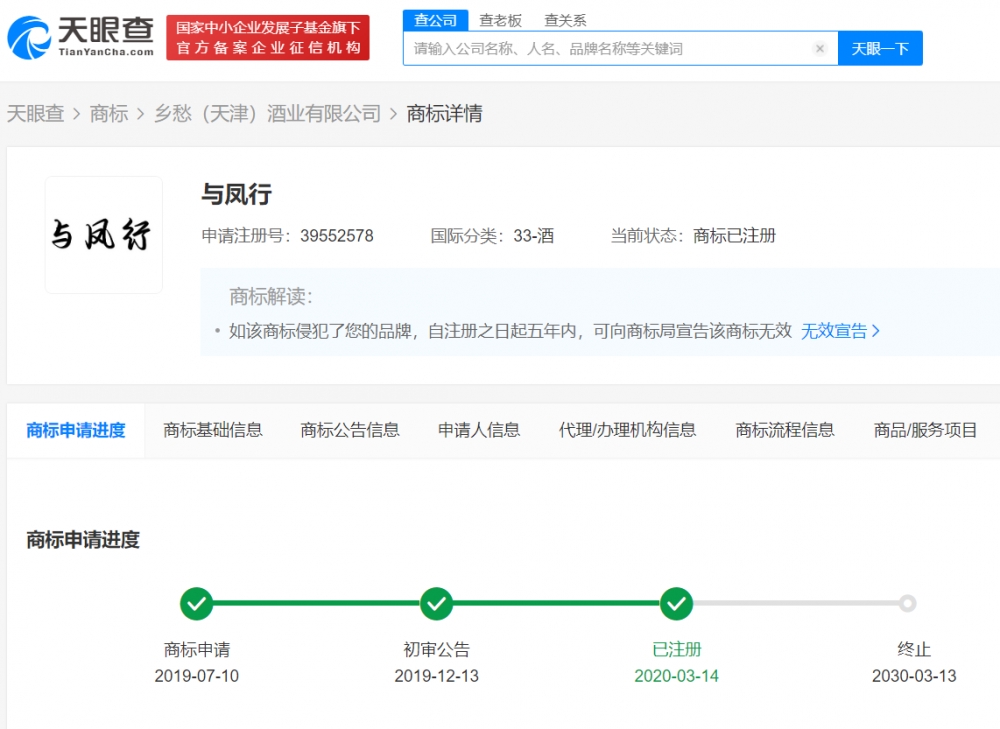Viewport: 1000px width, 729px height.
Task: Switch to 商标基础信息 tab
Action: pos(213,431)
